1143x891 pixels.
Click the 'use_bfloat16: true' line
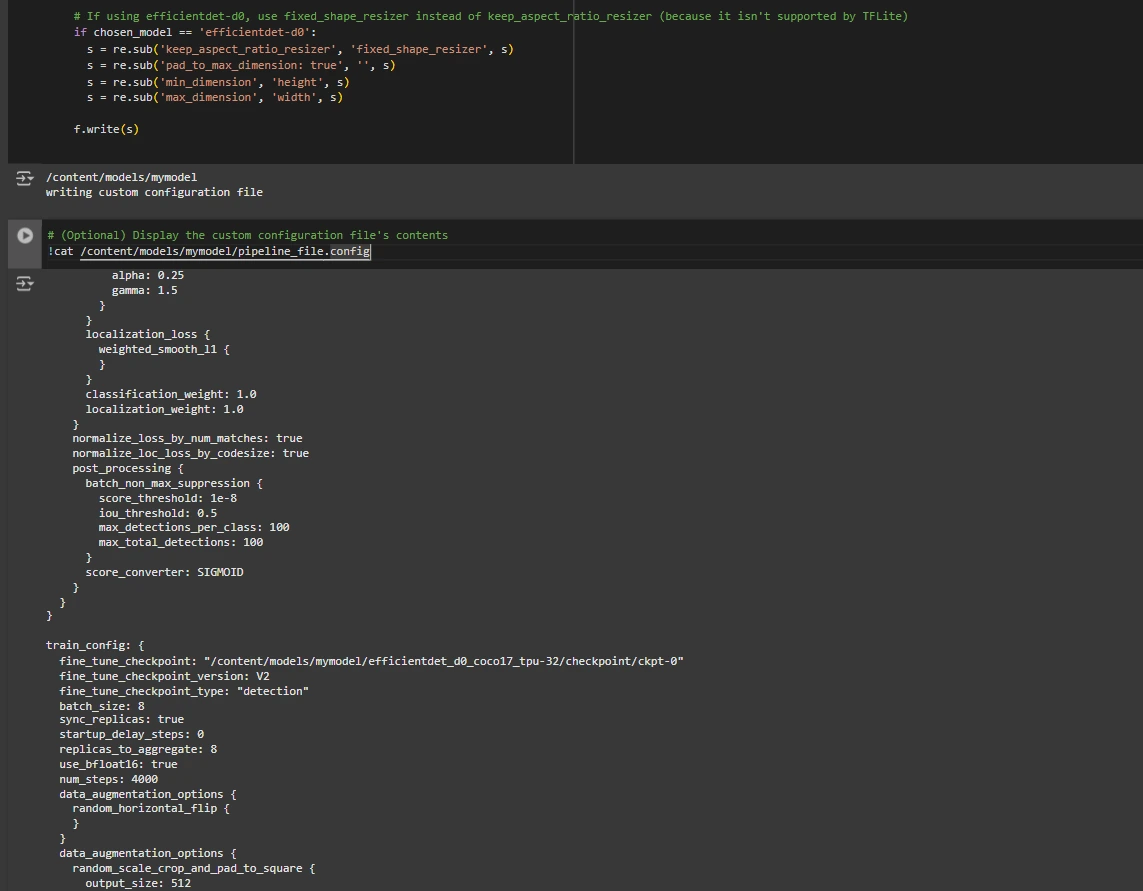118,764
